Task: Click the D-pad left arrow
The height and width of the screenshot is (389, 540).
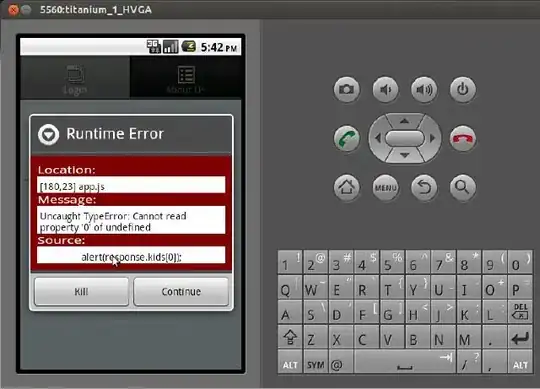Action: pyautogui.click(x=377, y=138)
